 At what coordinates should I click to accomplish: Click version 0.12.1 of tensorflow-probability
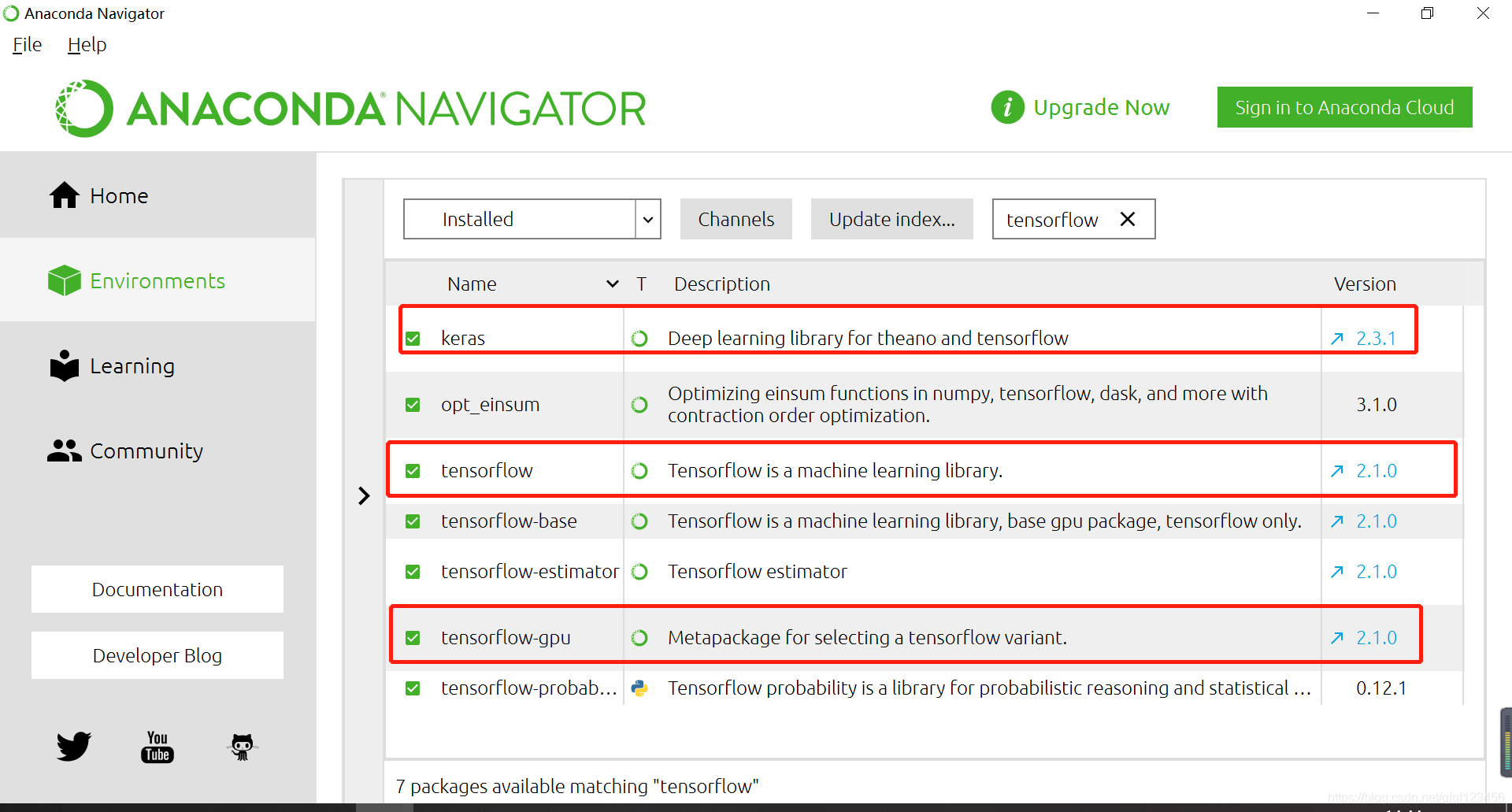(1381, 688)
